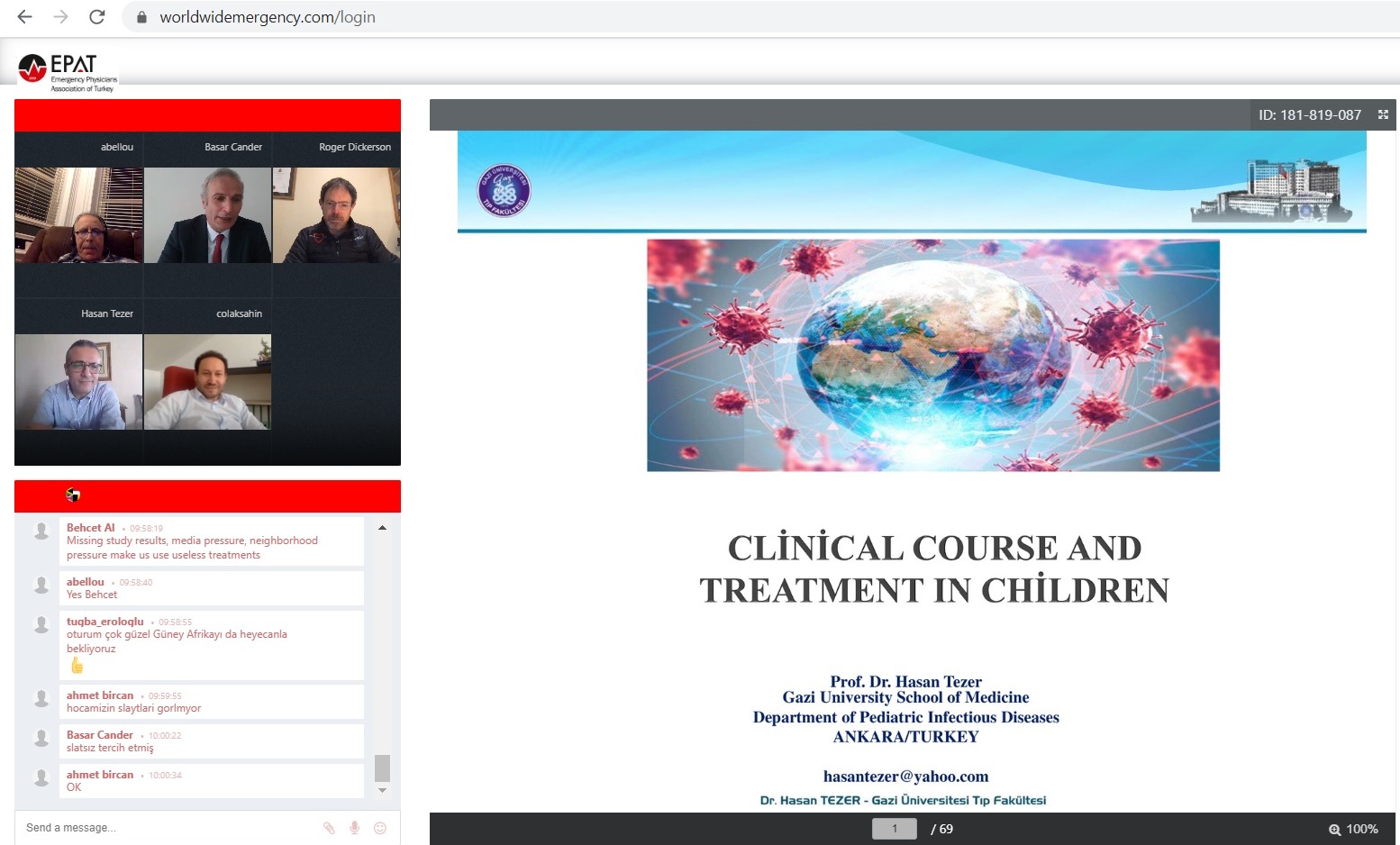The image size is (1400, 845).
Task: Click the microphone icon in message box
Action: point(355,828)
